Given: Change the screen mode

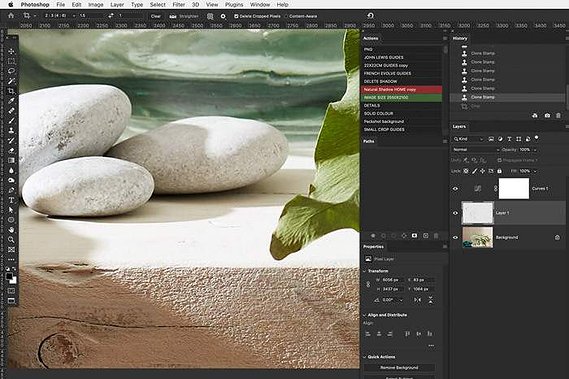Looking at the screenshot, I should [x=11, y=301].
